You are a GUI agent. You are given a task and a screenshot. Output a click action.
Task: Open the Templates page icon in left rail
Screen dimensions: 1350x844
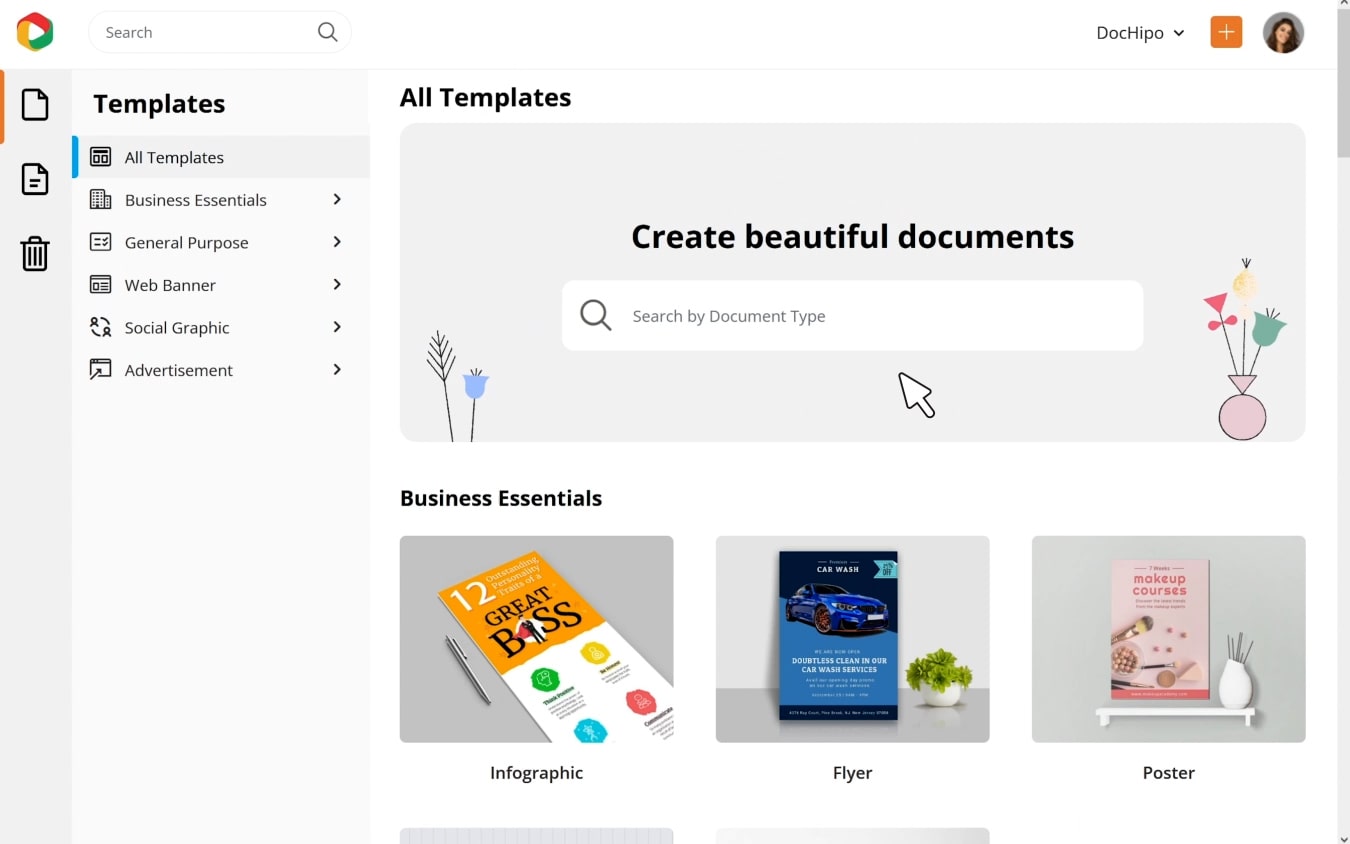point(35,105)
